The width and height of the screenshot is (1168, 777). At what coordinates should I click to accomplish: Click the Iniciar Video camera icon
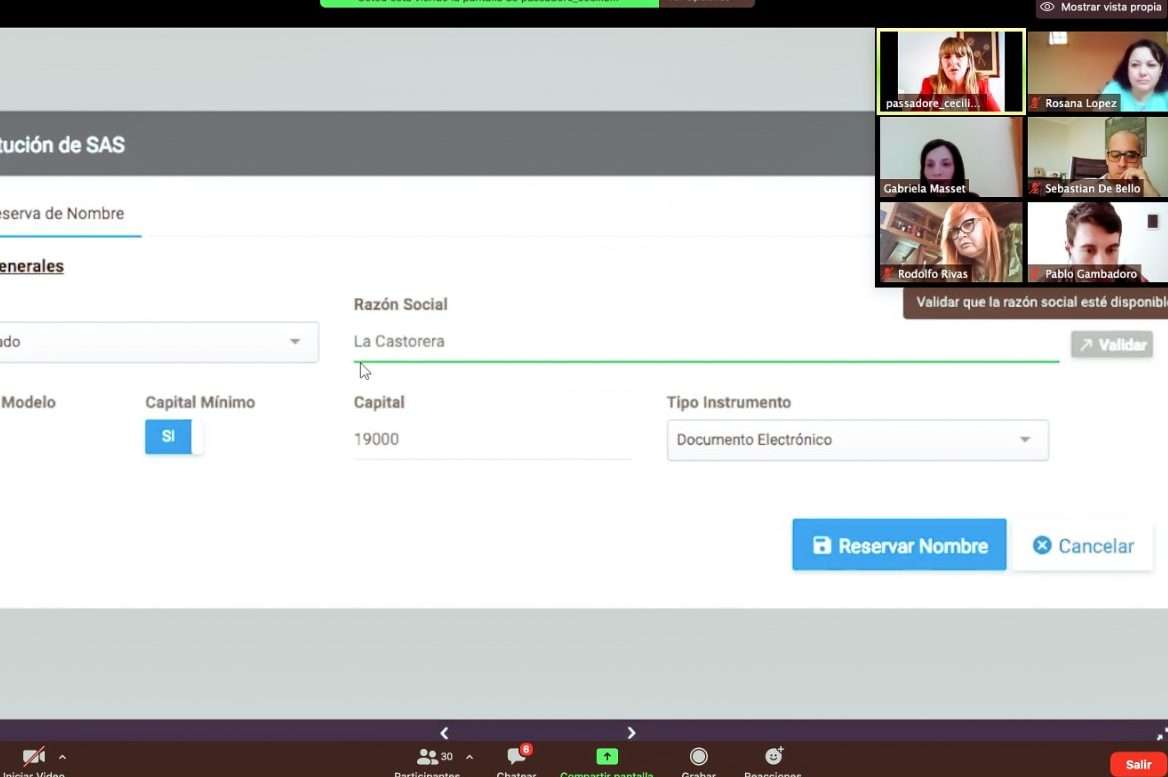click(34, 757)
